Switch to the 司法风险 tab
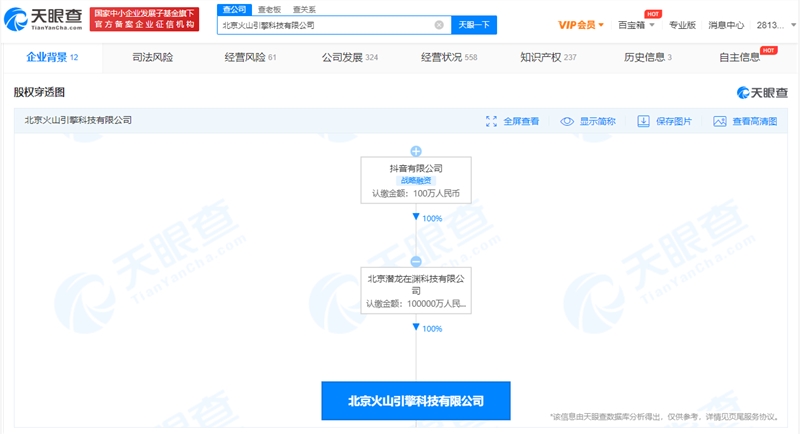 [152, 58]
